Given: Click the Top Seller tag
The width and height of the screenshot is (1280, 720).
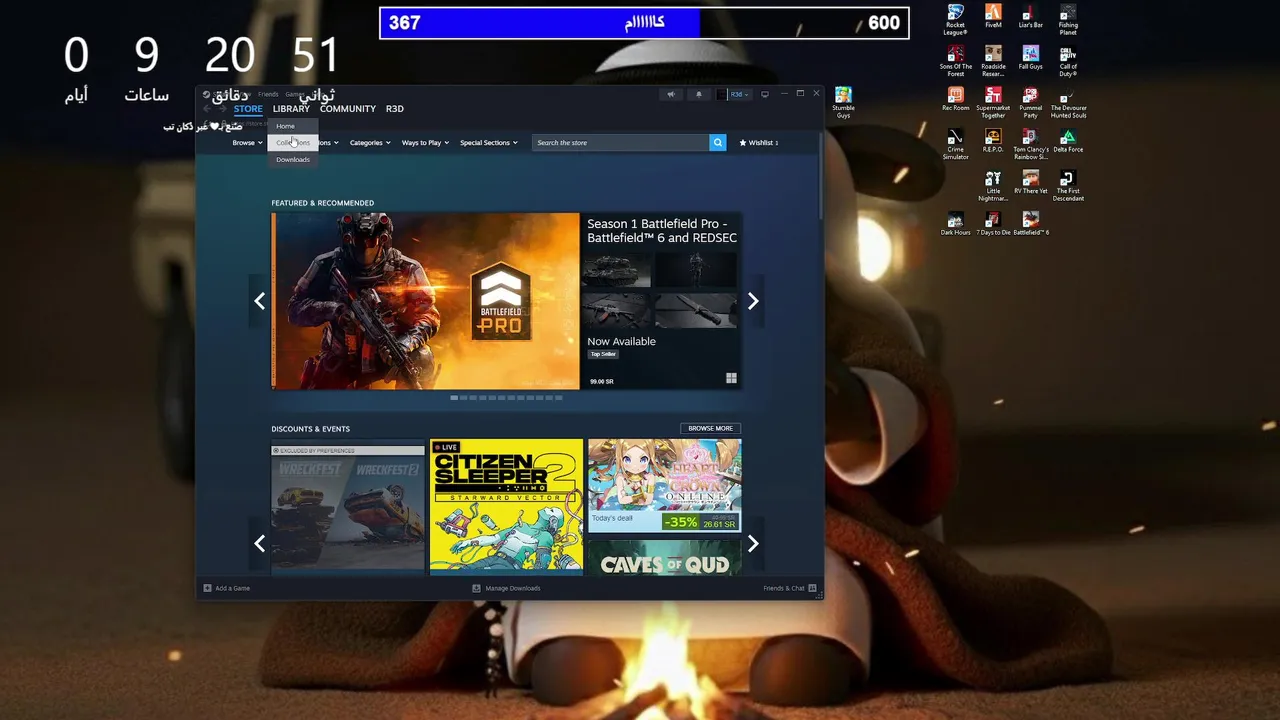Looking at the screenshot, I should [x=603, y=354].
